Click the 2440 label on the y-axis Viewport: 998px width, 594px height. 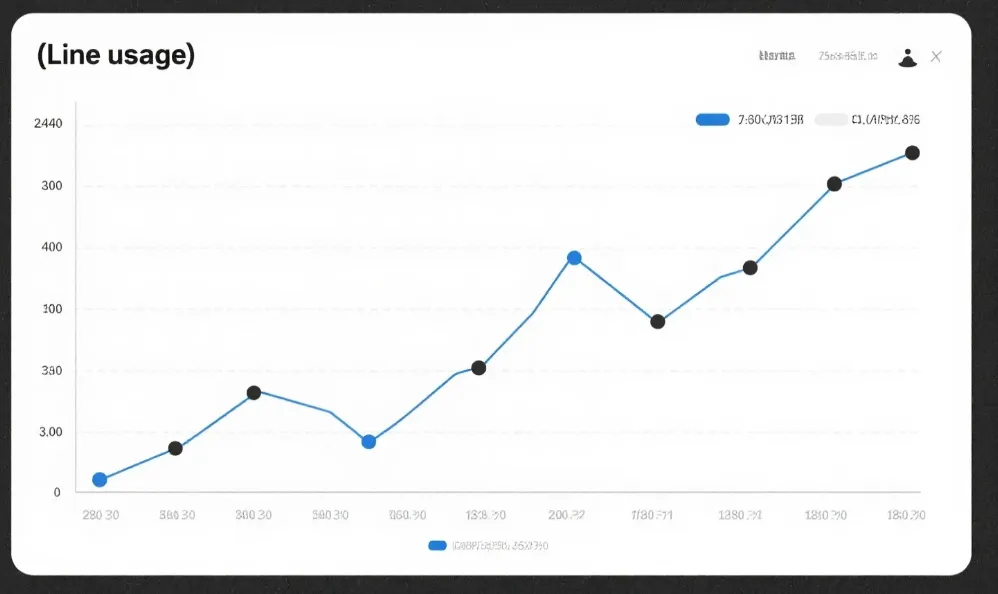coord(48,124)
